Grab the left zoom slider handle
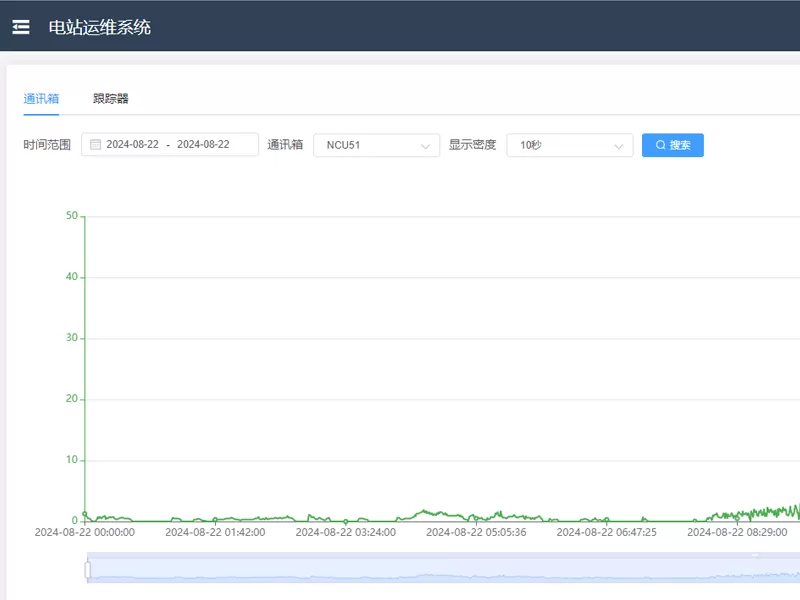The height and width of the screenshot is (600, 800). [x=88, y=570]
